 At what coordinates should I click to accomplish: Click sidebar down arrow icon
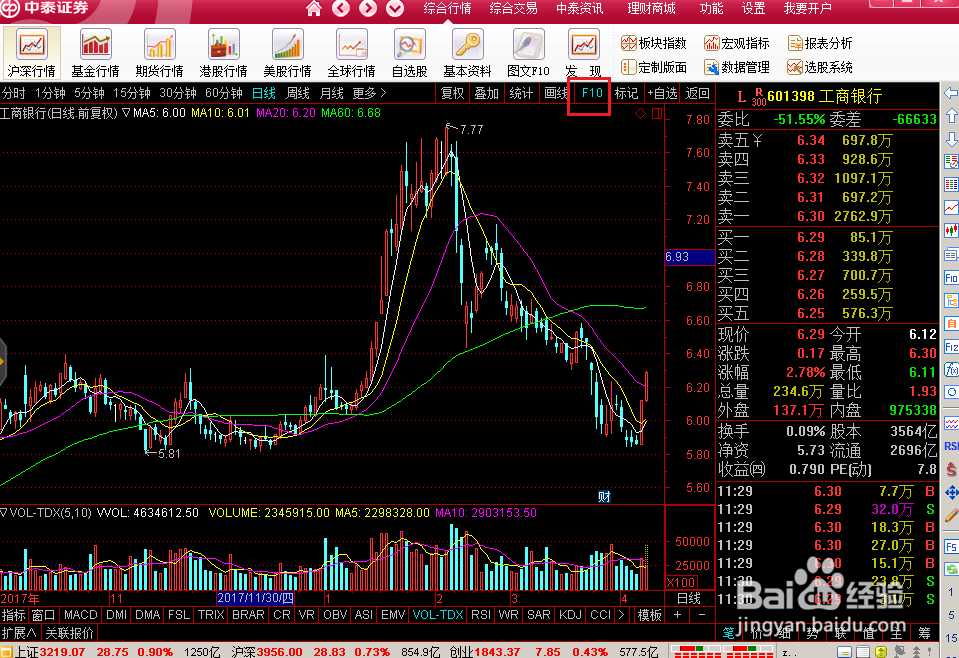[x=951, y=139]
